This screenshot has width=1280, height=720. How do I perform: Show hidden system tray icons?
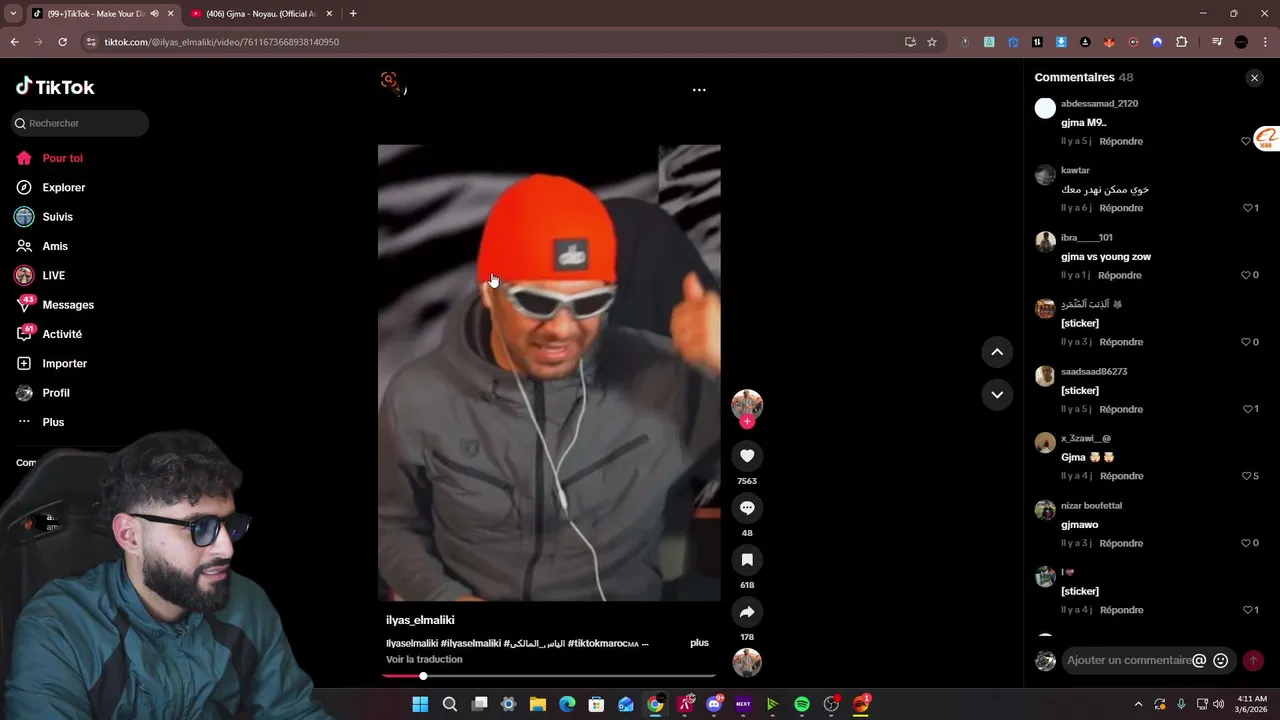(x=1138, y=704)
